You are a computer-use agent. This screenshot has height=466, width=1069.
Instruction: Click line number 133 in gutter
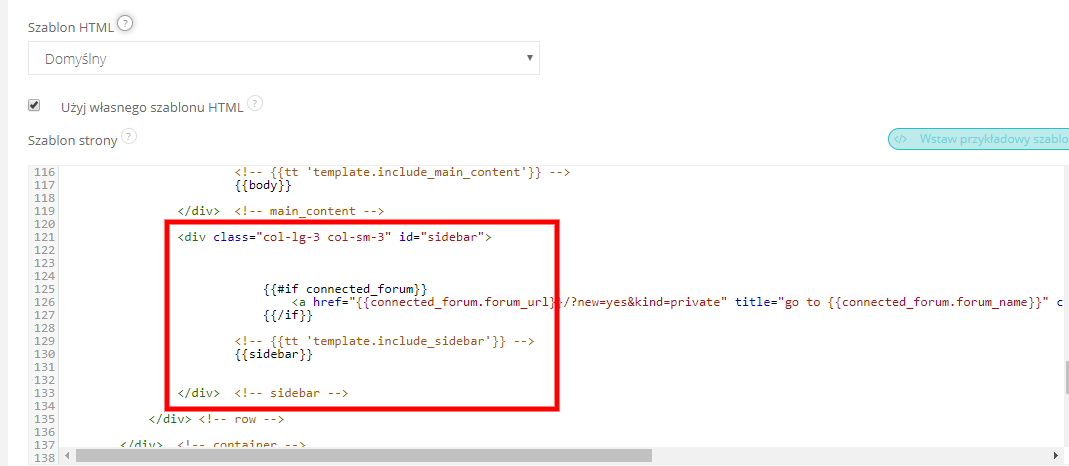[x=43, y=393]
